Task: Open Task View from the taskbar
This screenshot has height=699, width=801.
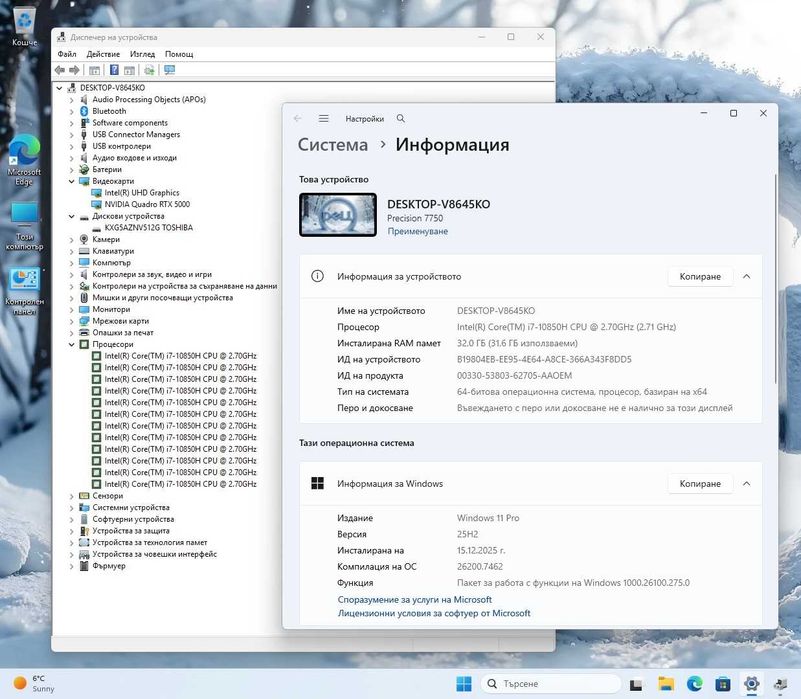Action: 636,684
